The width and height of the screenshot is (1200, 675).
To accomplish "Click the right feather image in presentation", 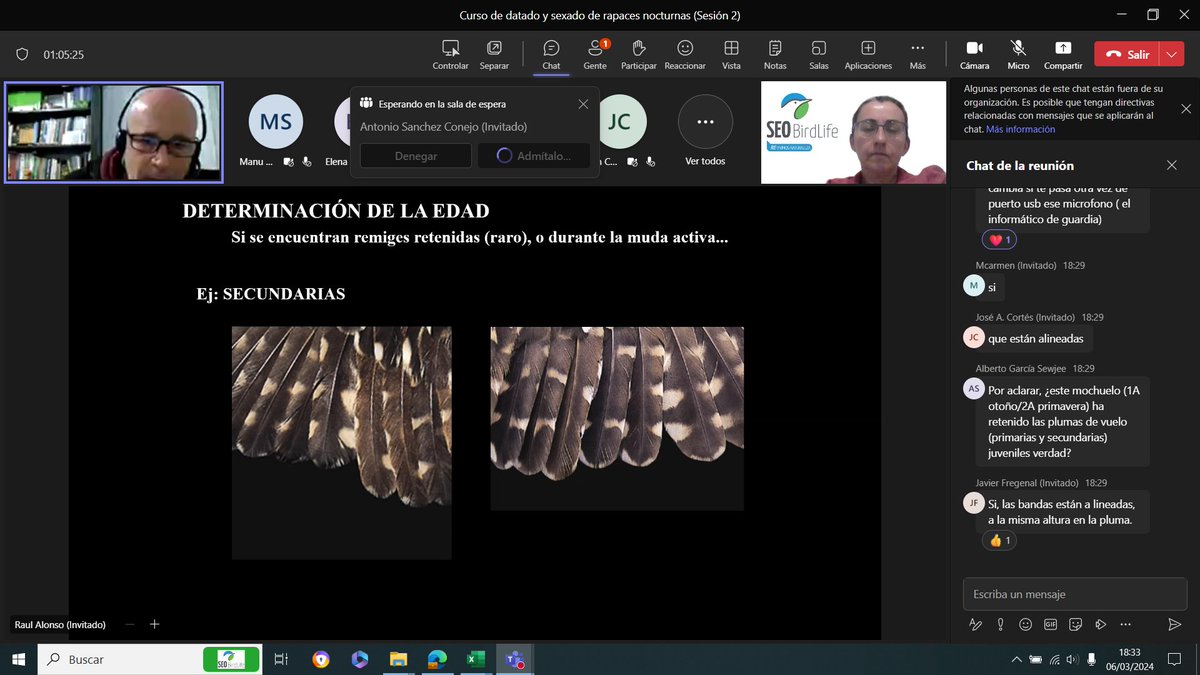I will [617, 418].
